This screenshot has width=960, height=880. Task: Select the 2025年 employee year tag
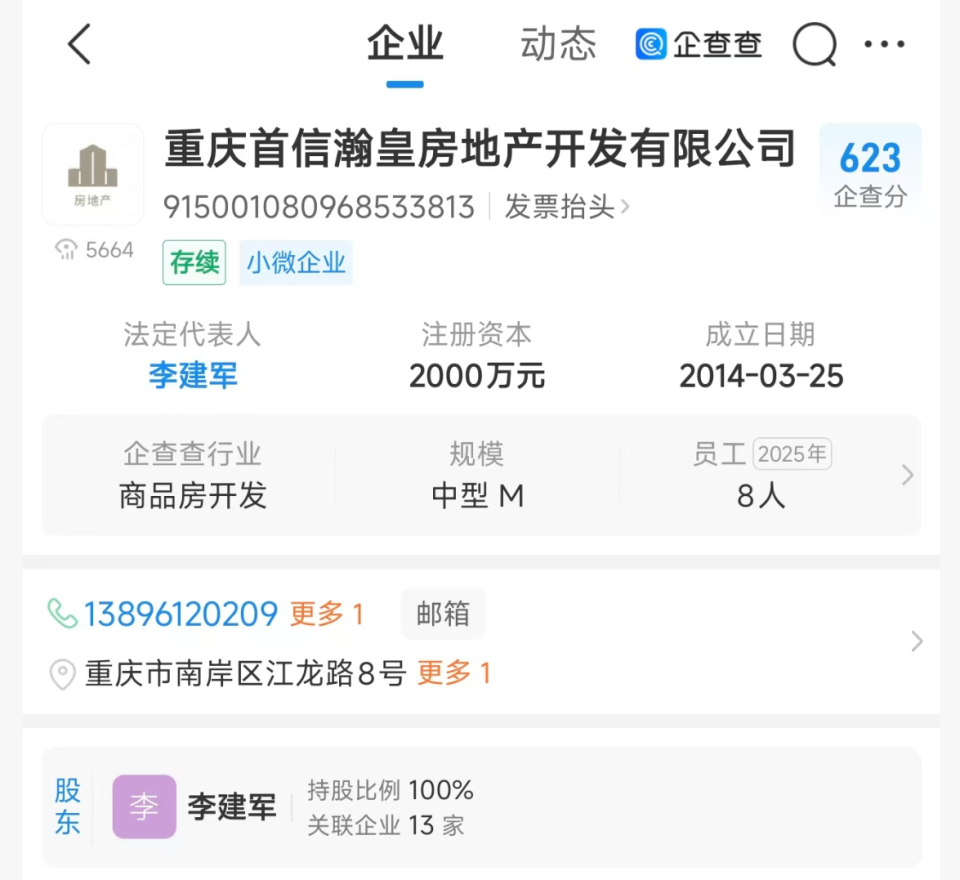tap(792, 454)
